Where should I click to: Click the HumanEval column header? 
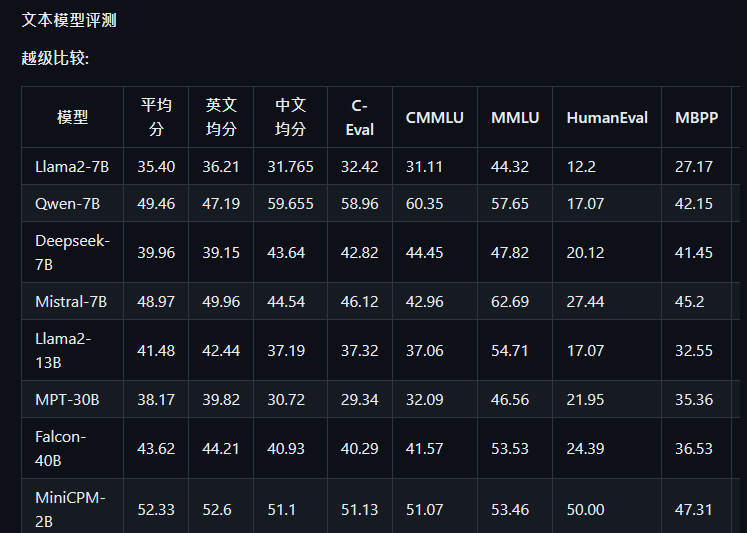pos(607,117)
